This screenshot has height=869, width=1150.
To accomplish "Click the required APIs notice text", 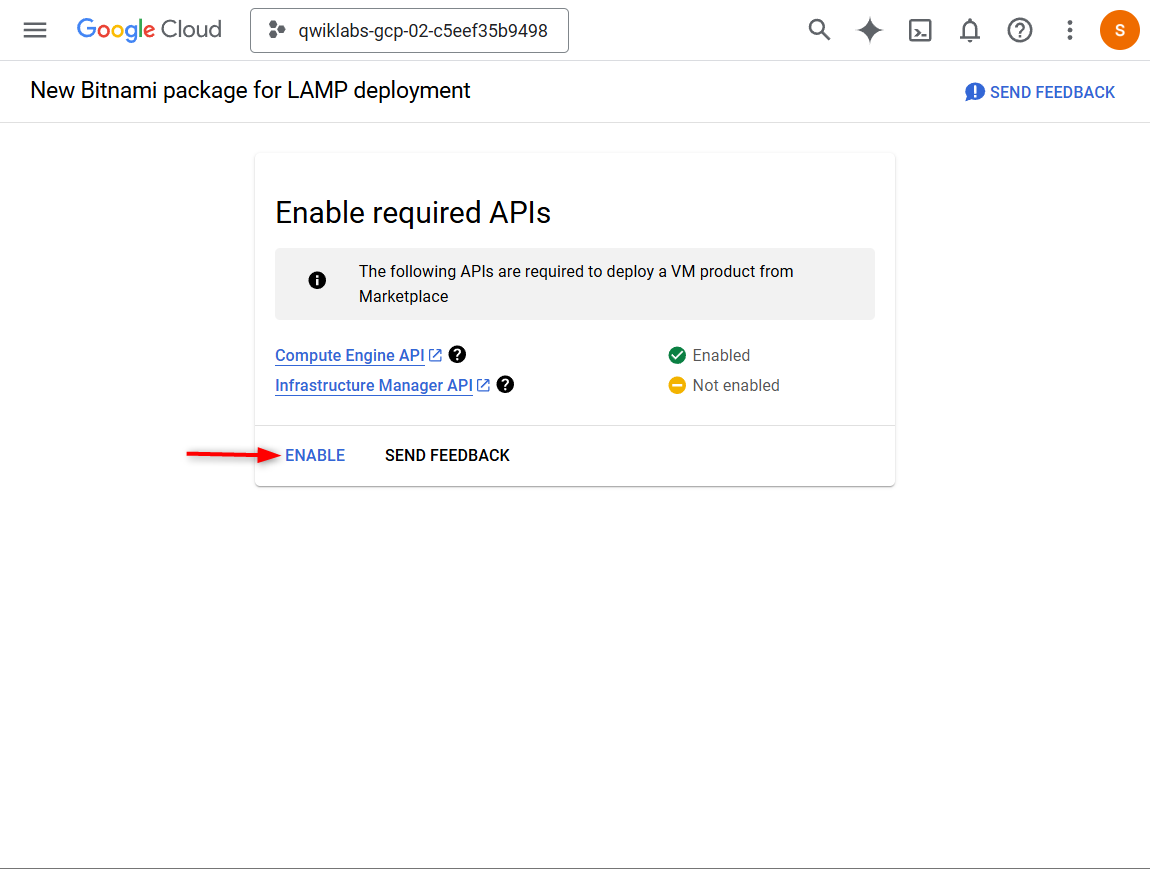I will (576, 284).
